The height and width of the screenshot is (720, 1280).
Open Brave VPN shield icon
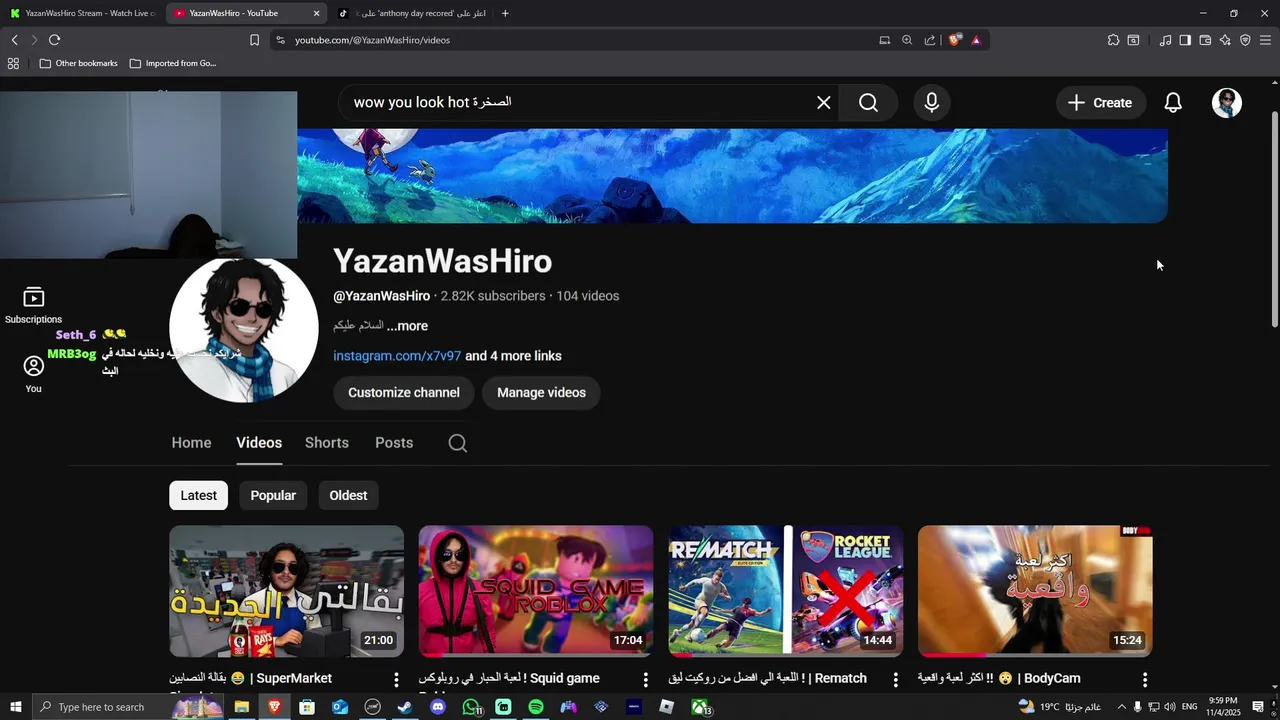coord(1245,40)
